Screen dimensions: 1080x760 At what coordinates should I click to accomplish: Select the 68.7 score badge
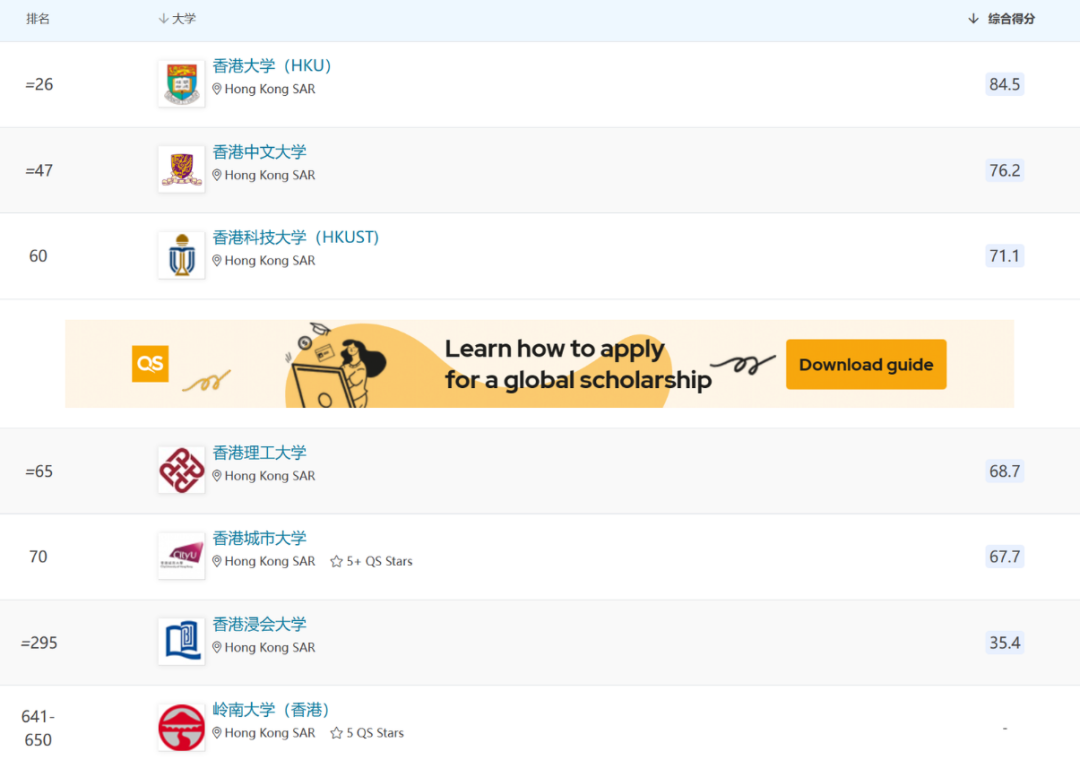pyautogui.click(x=1004, y=471)
